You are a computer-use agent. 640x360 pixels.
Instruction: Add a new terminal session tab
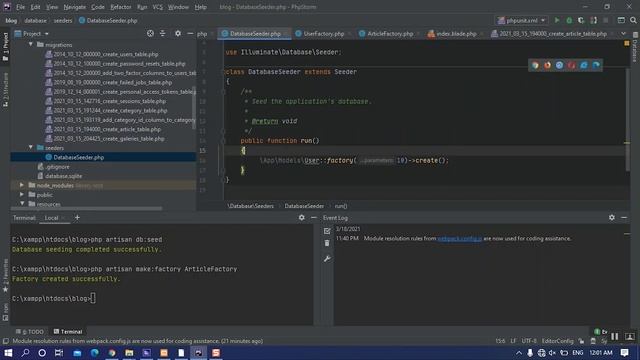pos(77,218)
